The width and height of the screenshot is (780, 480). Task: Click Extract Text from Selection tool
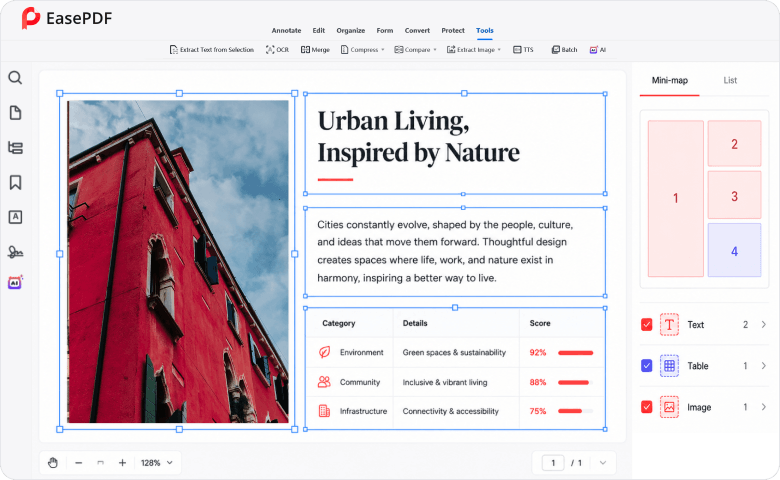[x=212, y=50]
